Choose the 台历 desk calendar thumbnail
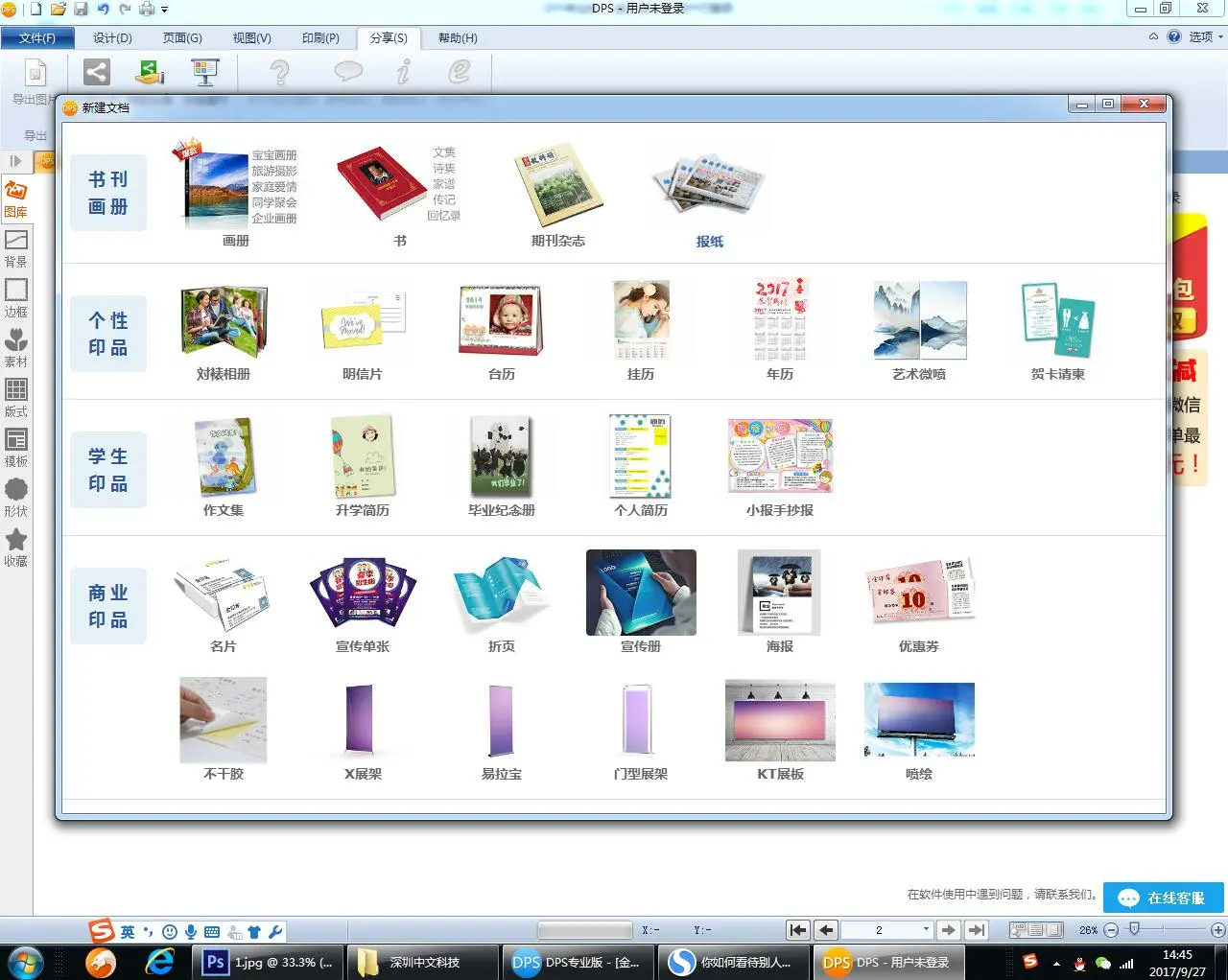The width and height of the screenshot is (1228, 980). click(x=501, y=321)
